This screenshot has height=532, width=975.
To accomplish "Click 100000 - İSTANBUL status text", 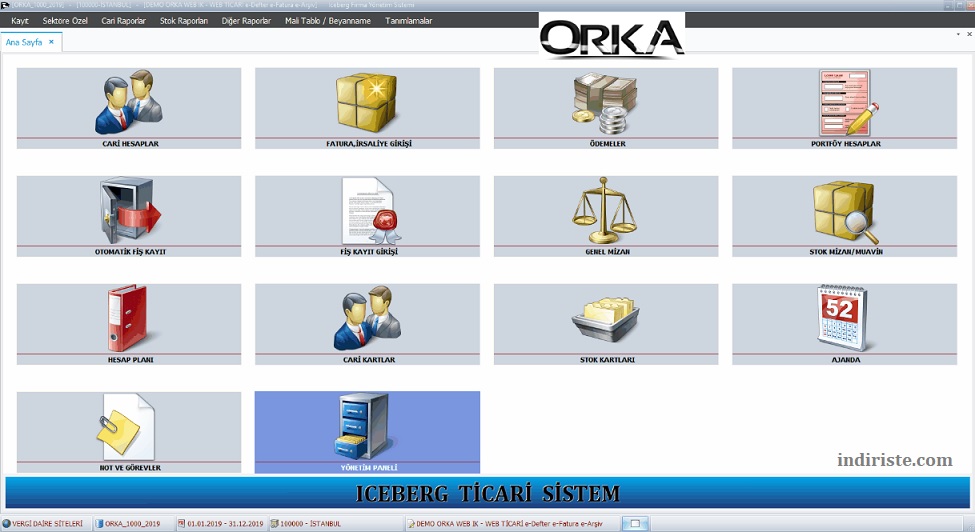I will [310, 524].
